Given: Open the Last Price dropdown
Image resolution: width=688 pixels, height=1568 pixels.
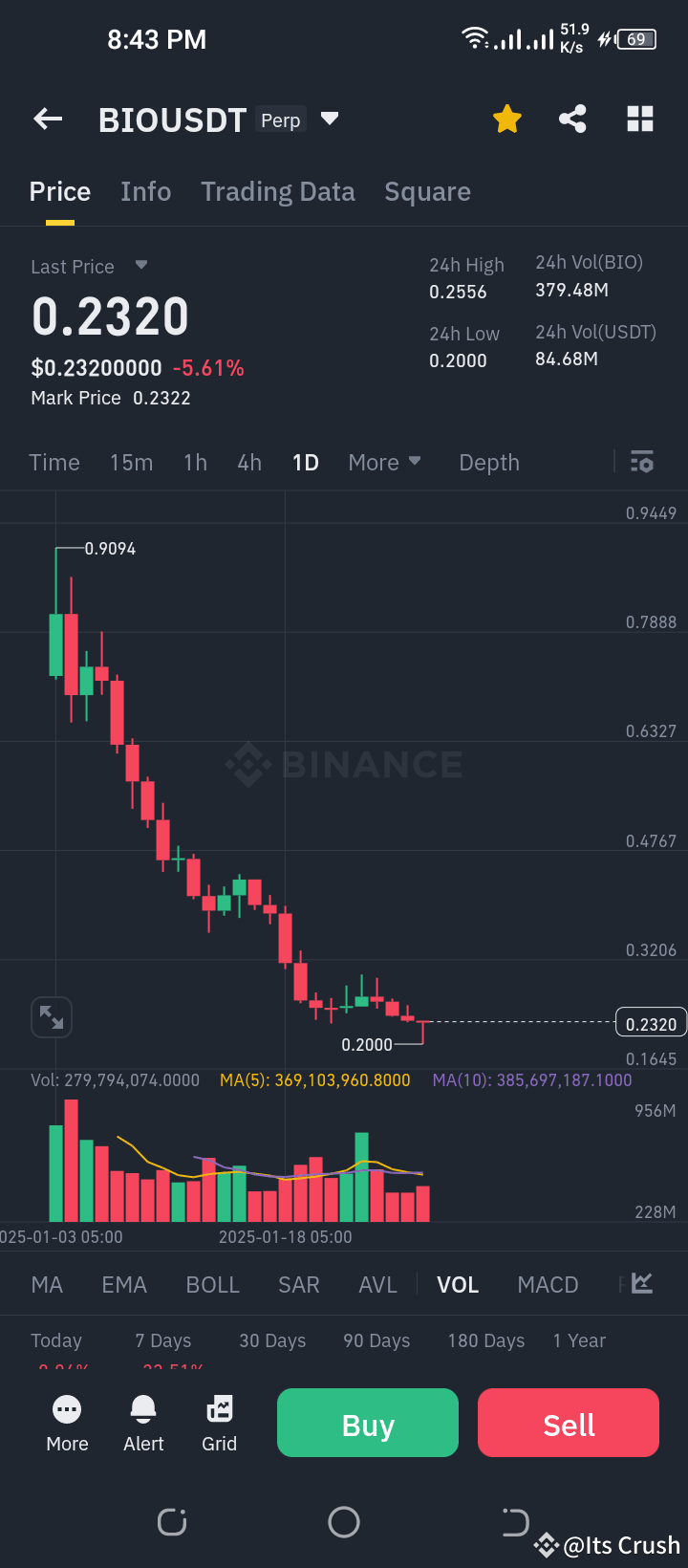Looking at the screenshot, I should click(x=140, y=266).
